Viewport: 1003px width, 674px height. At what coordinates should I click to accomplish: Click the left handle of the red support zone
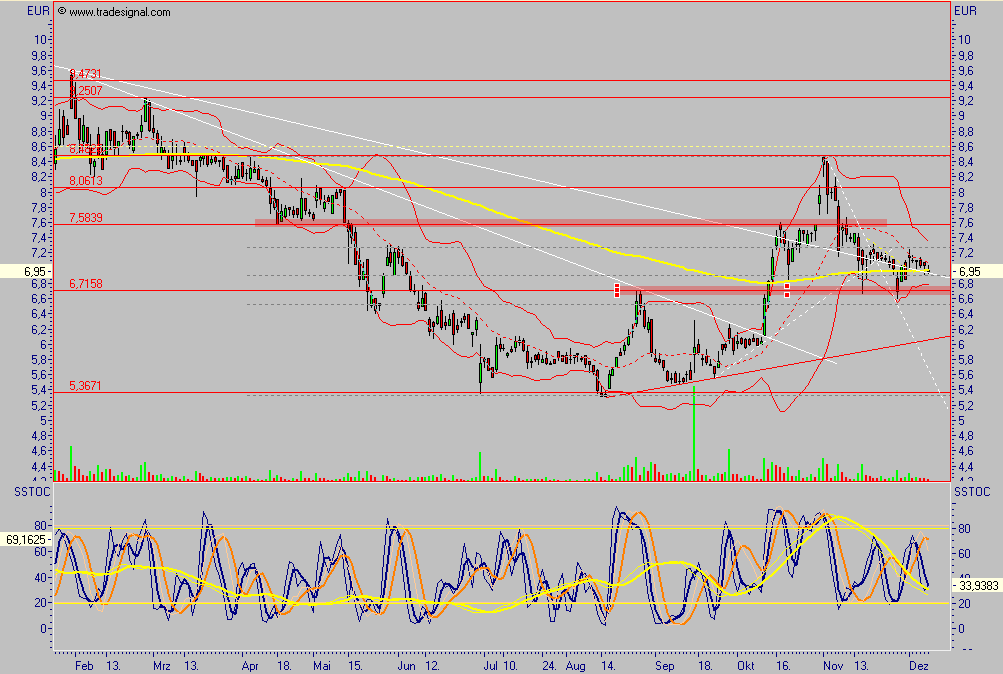click(x=617, y=289)
